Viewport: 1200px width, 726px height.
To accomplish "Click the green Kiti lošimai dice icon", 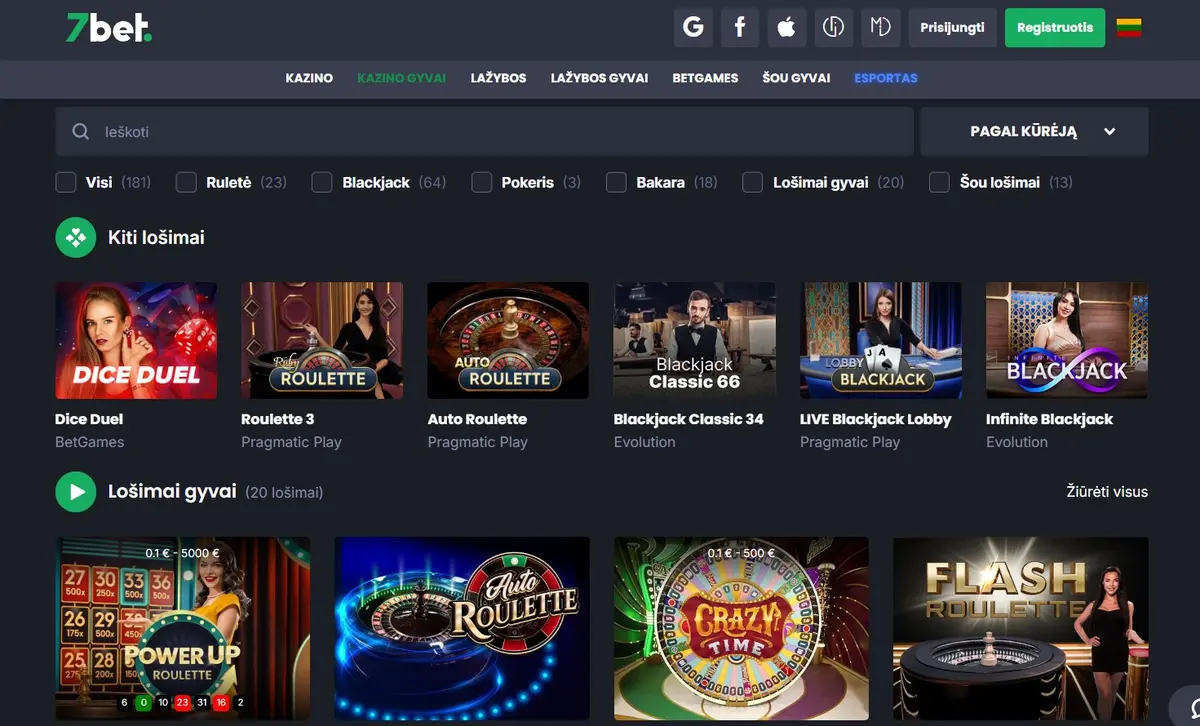I will click(75, 238).
